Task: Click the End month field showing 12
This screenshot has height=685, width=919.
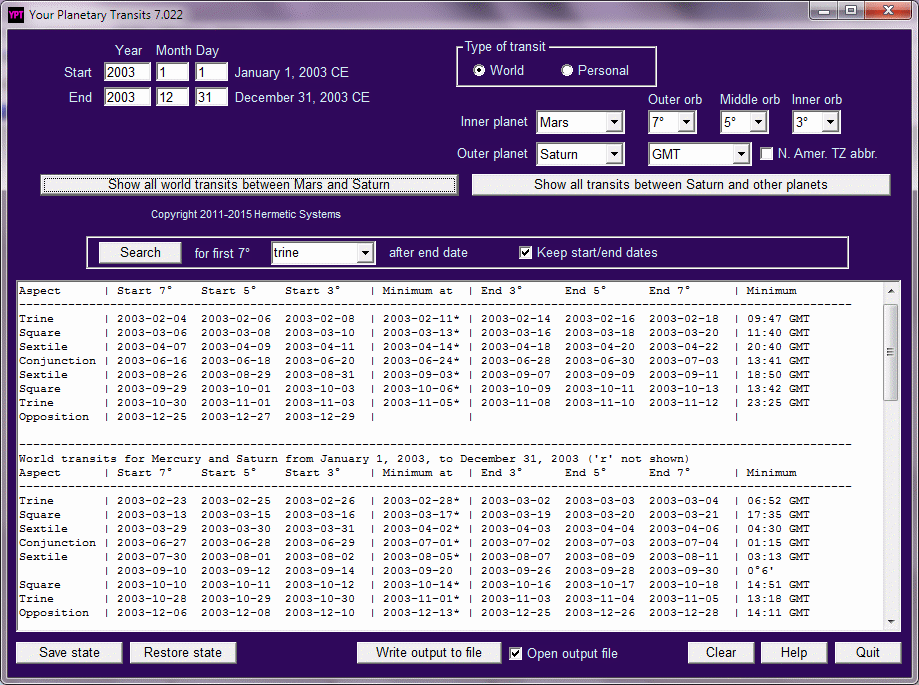Action: pos(172,97)
